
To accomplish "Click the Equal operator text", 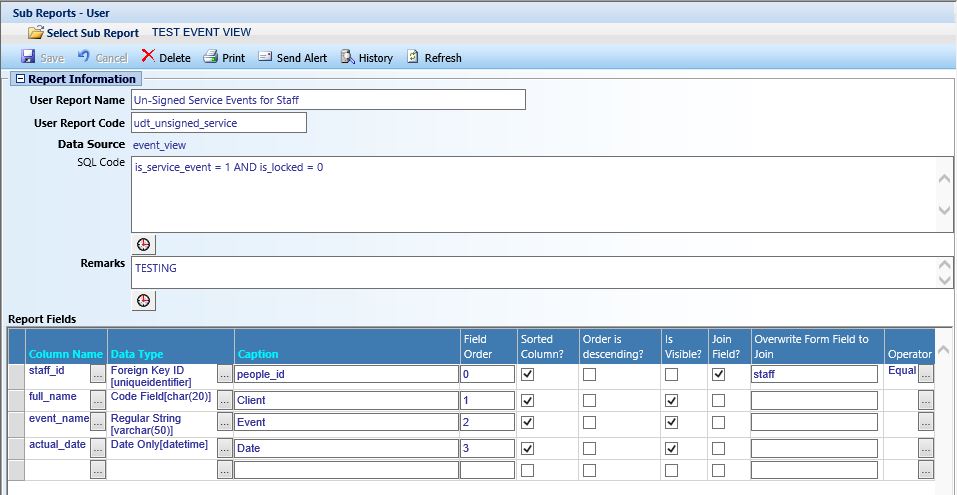I will coord(902,370).
